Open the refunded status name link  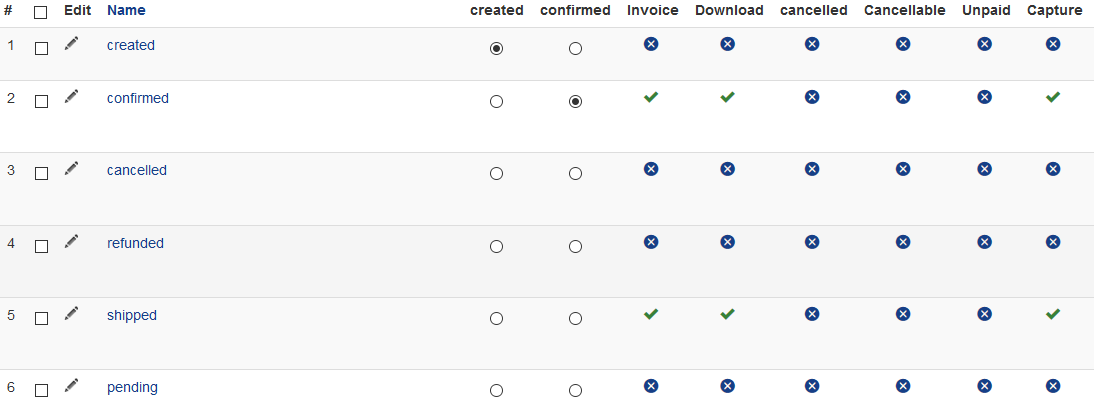click(x=135, y=243)
